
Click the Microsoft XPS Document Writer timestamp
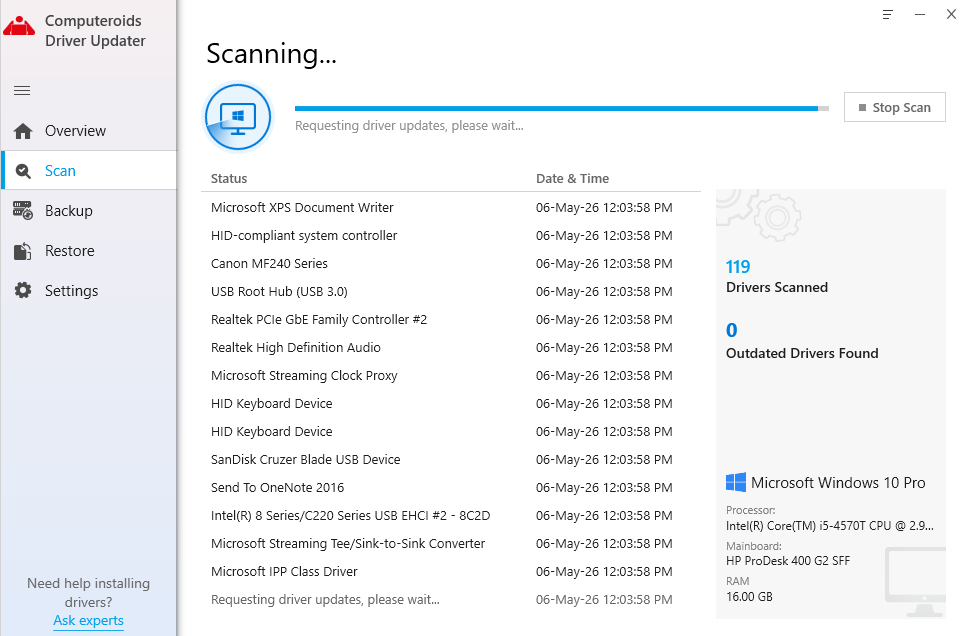[x=604, y=208]
